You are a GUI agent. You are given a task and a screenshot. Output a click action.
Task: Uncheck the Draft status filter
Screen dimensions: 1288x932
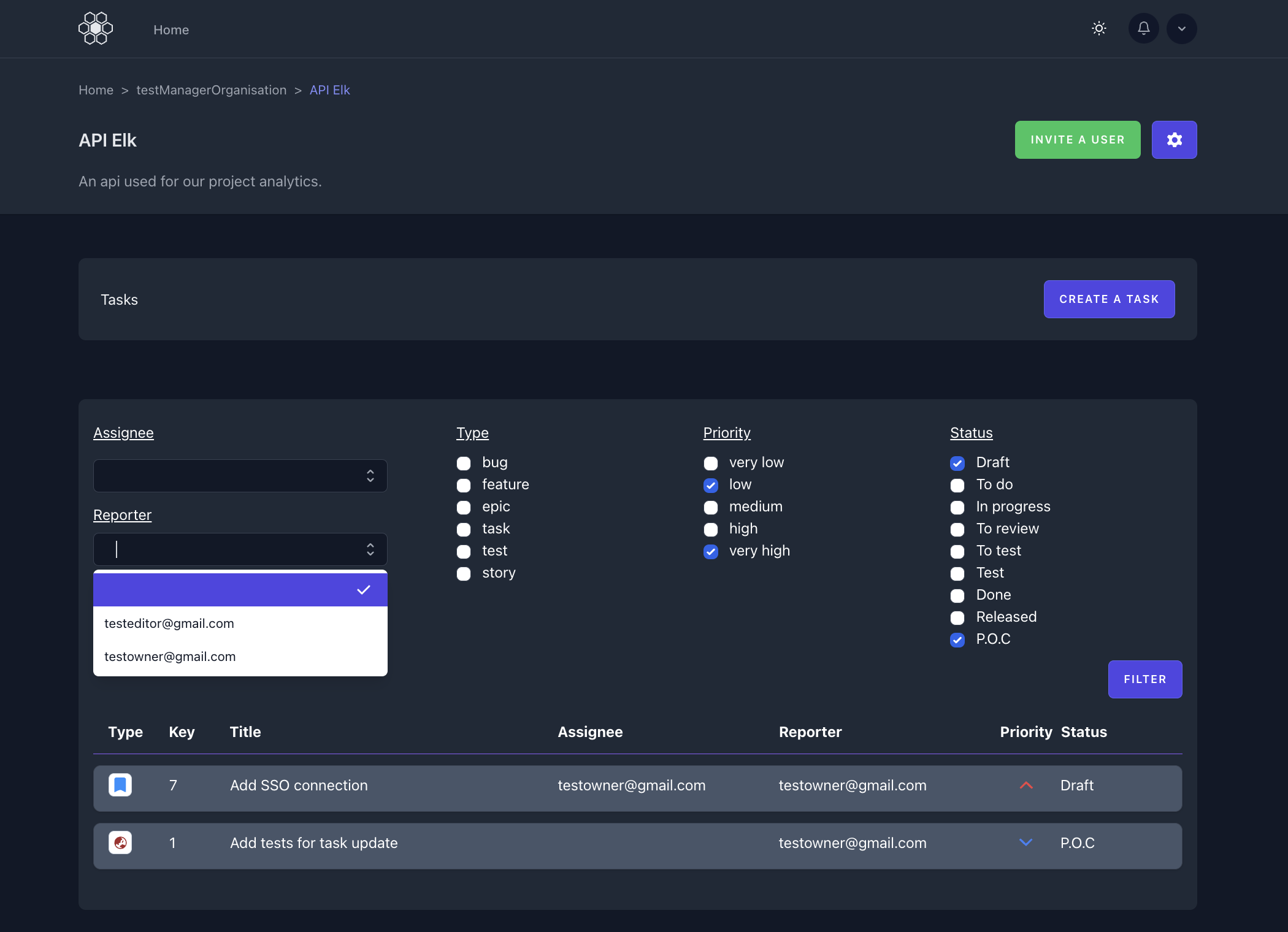point(957,463)
